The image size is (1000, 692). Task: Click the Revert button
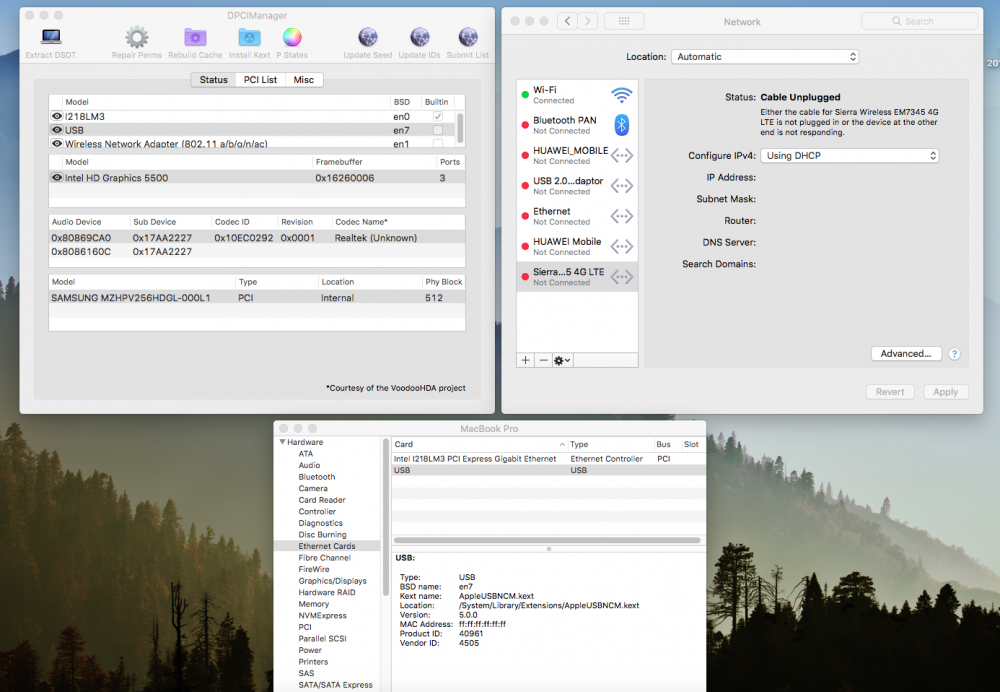(x=890, y=392)
